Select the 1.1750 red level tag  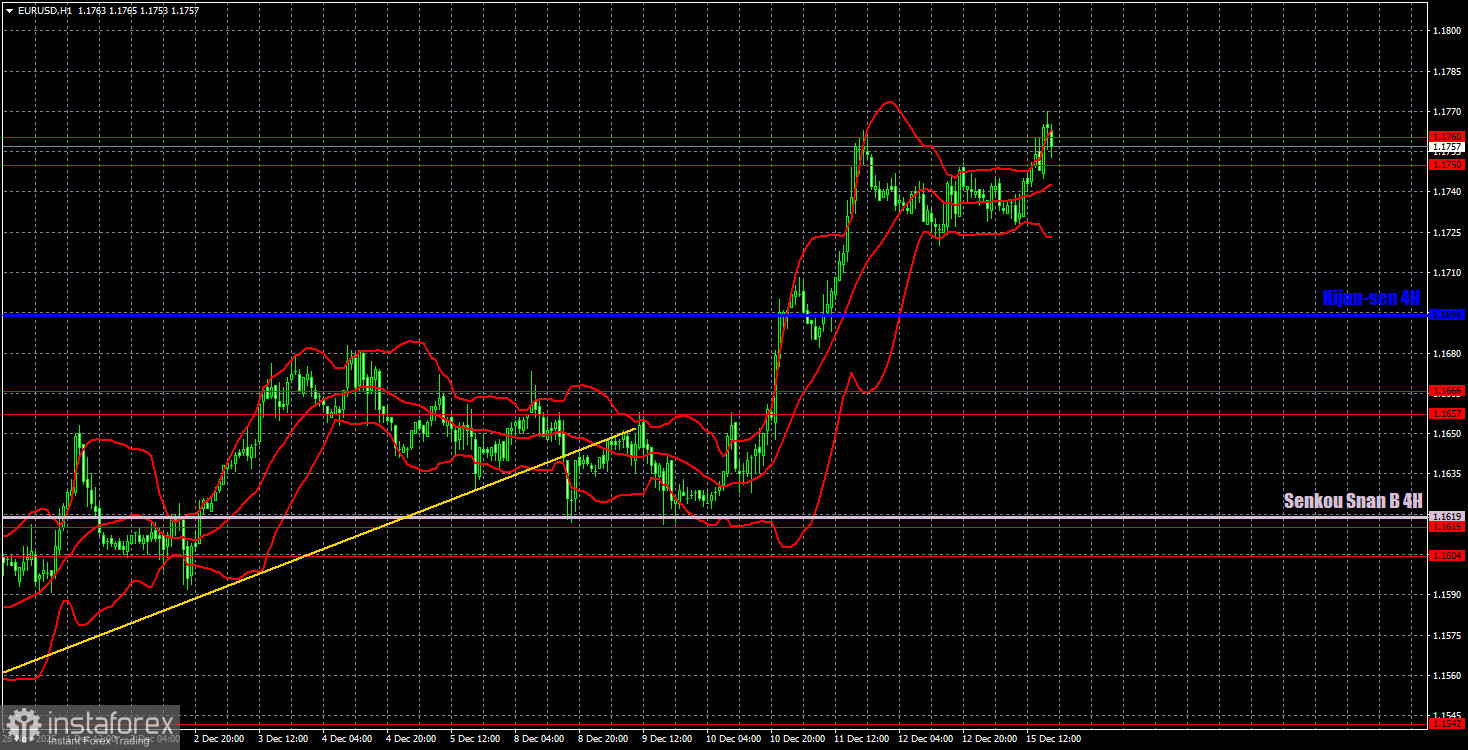1447,164
